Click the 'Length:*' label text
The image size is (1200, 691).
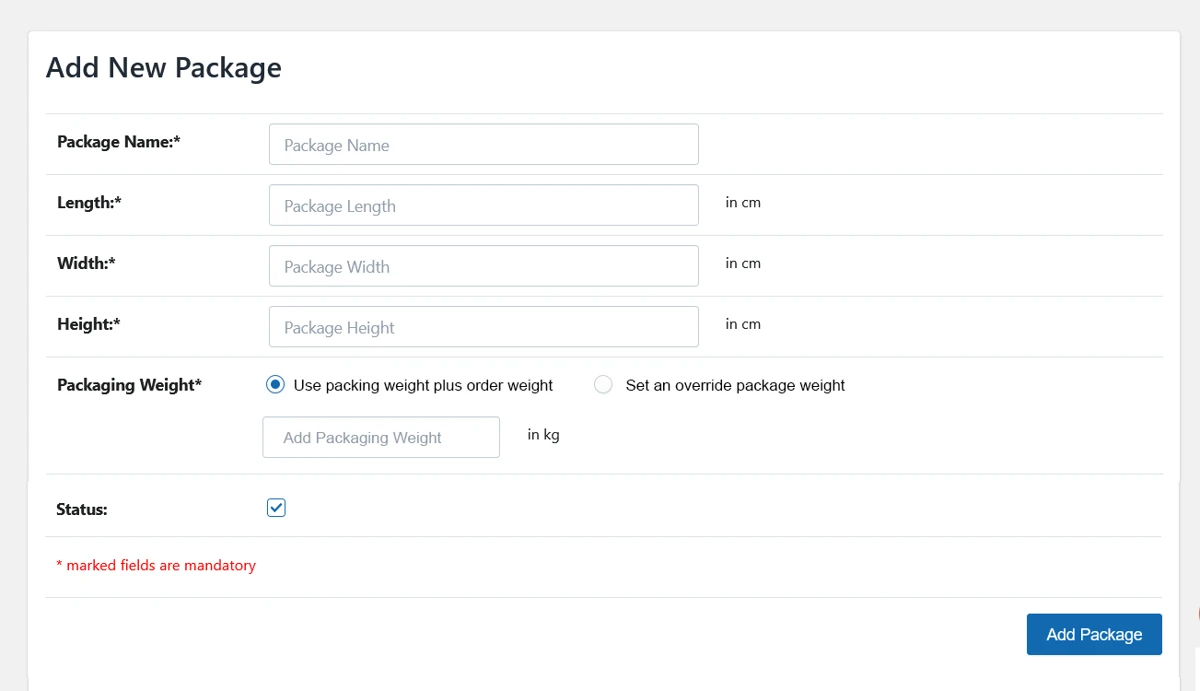(89, 203)
